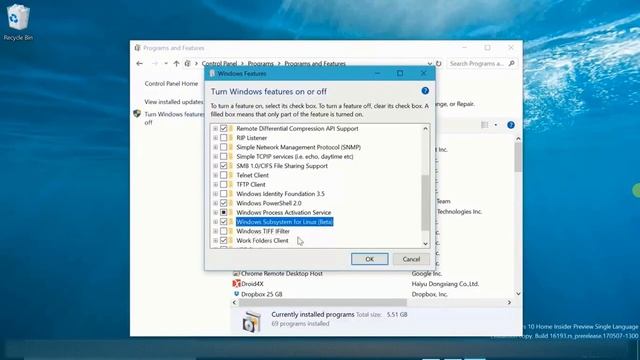The image size is (640, 360).
Task: Enable the Telnet Client checkbox
Action: click(x=223, y=175)
